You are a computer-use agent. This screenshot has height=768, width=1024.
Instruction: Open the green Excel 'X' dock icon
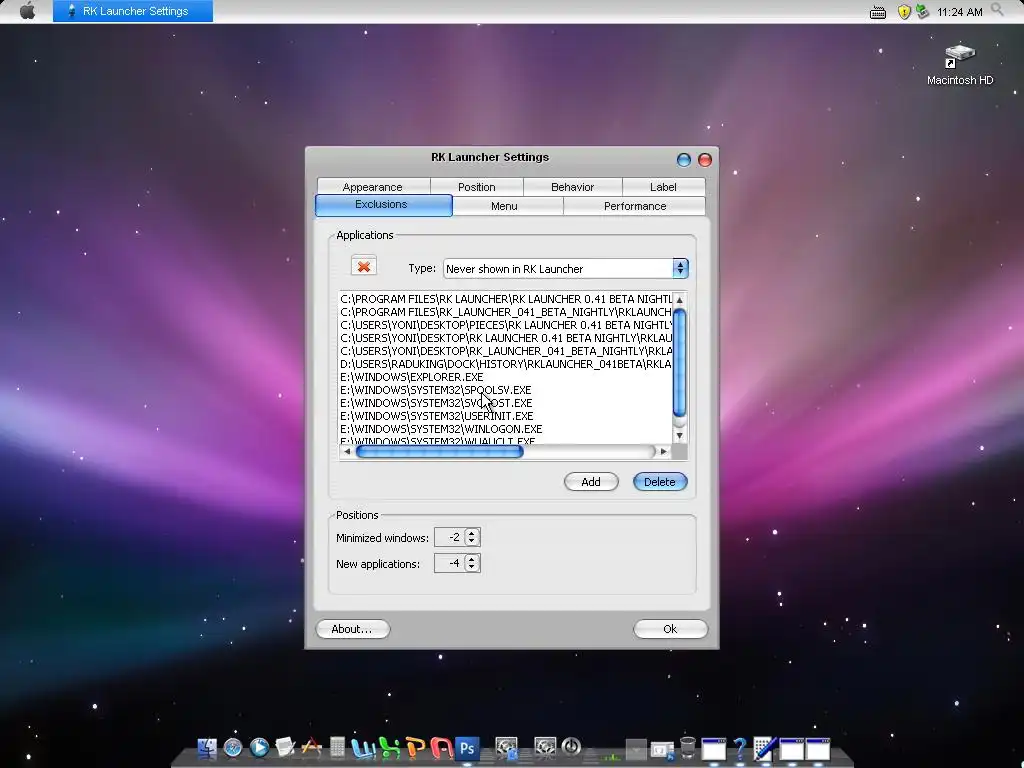(389, 747)
